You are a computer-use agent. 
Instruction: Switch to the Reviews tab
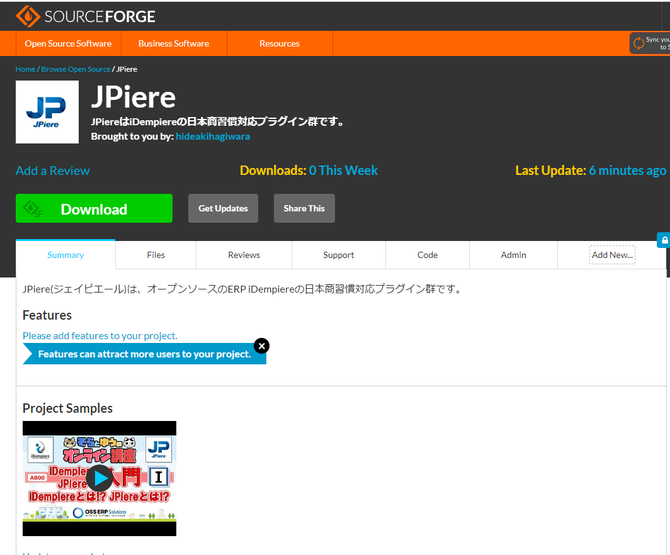[244, 255]
